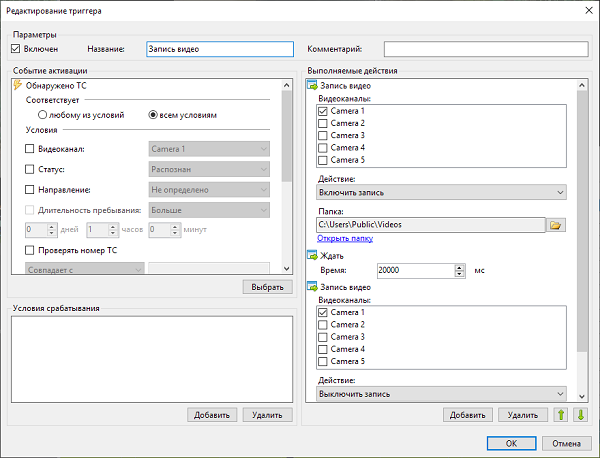Image resolution: width=600 pixels, height=458 pixels.
Task: Click the Событие активации scrollbar thumb
Action: point(286,136)
